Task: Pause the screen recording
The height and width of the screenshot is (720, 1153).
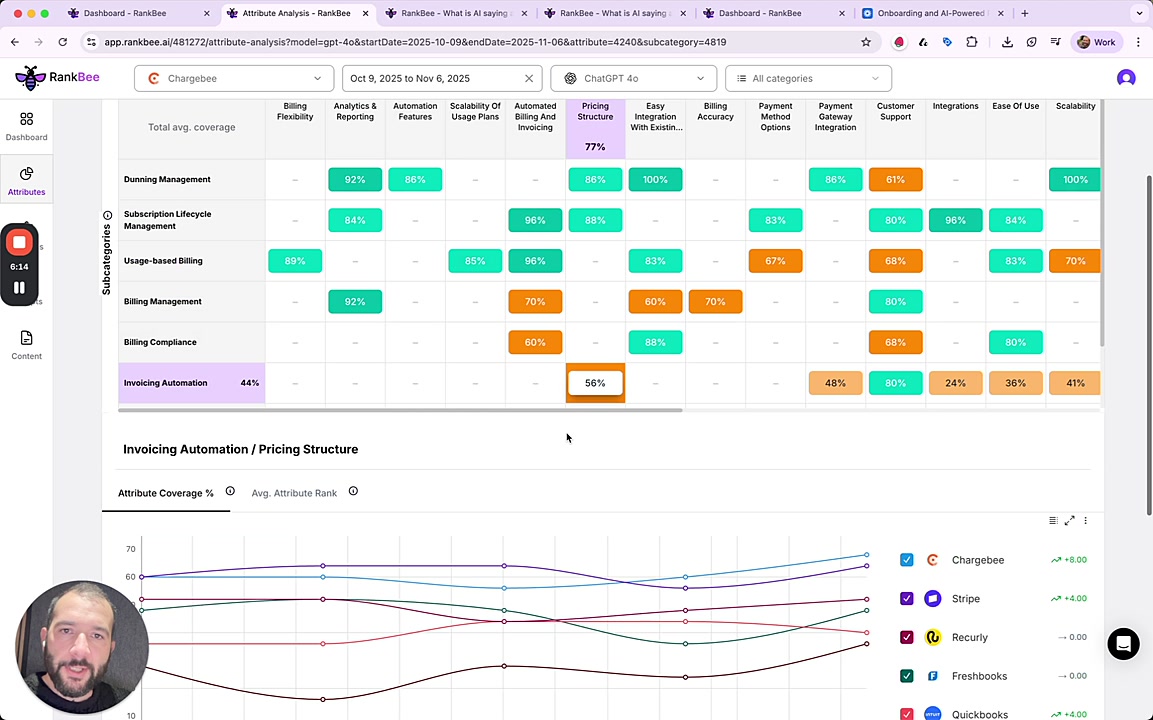Action: click(x=19, y=288)
